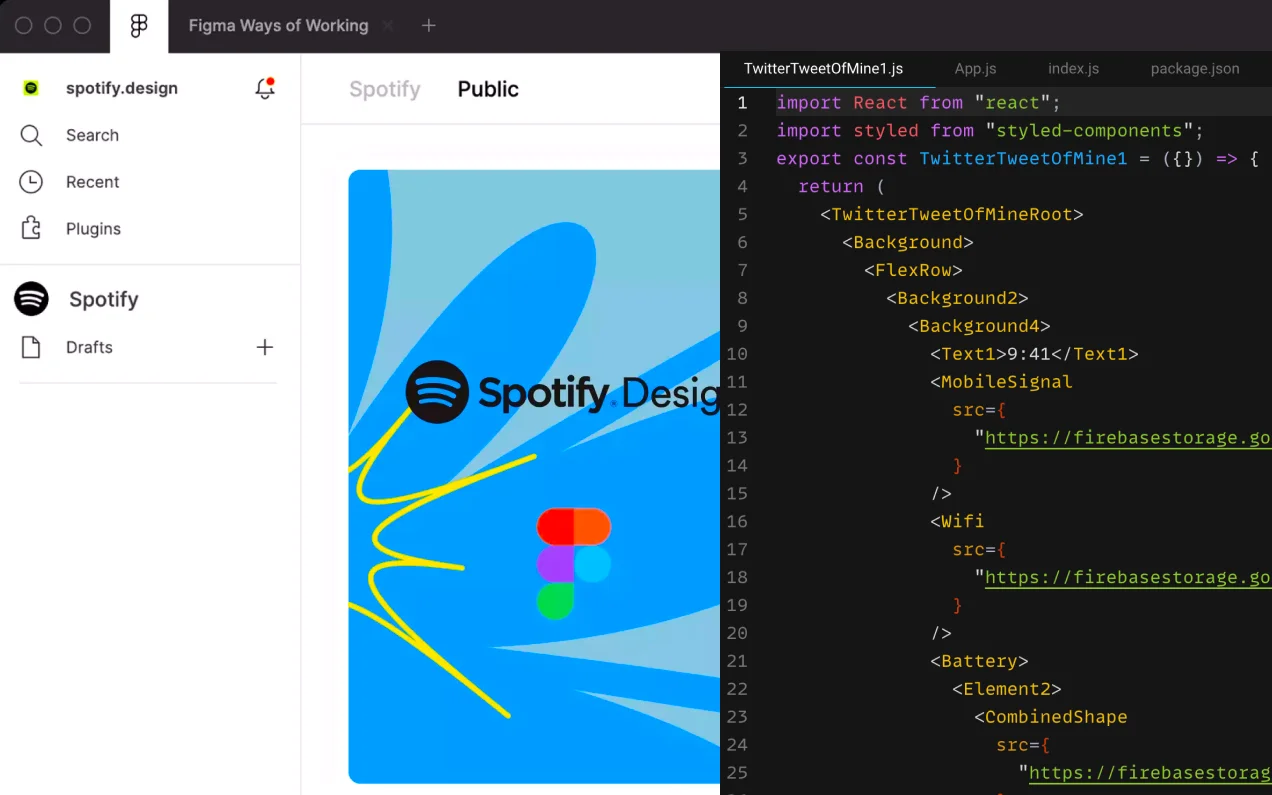This screenshot has width=1272, height=795.
Task: Click the <Background2> tag
Action: [957, 298]
